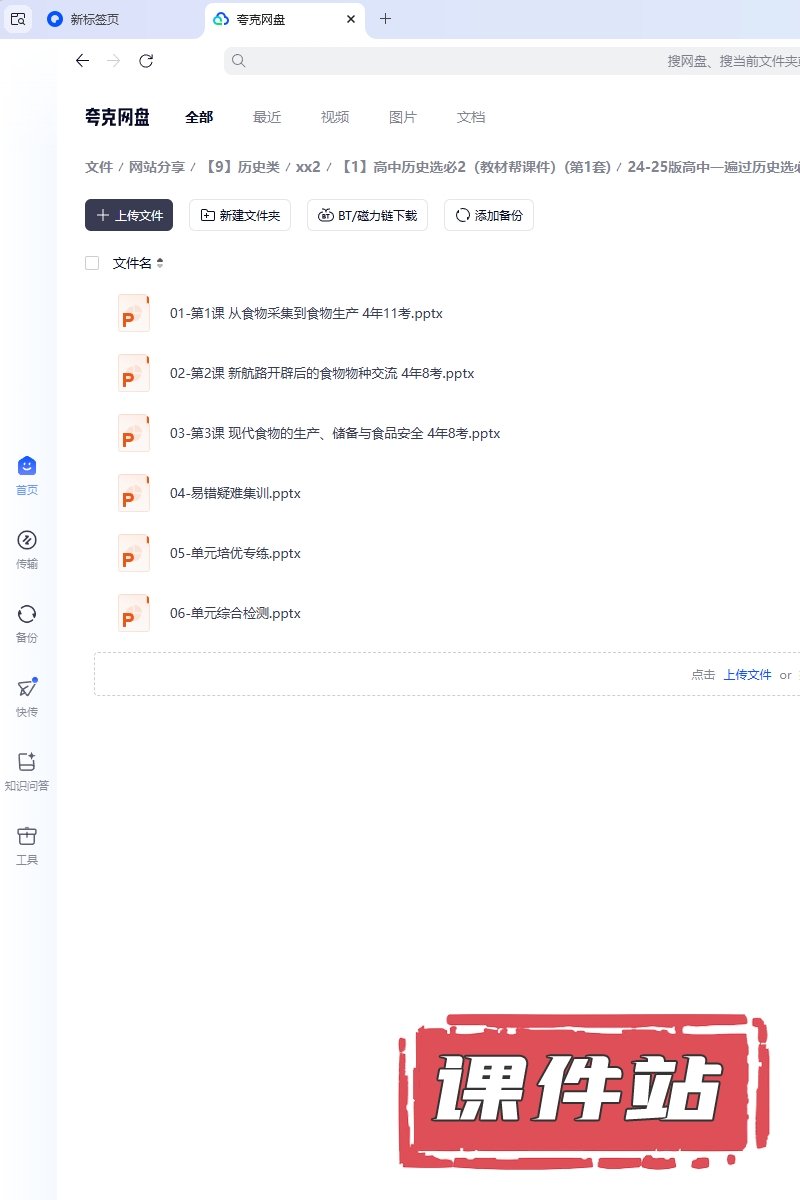Switch to the 最近 tab
The image size is (800, 1200).
[x=267, y=117]
